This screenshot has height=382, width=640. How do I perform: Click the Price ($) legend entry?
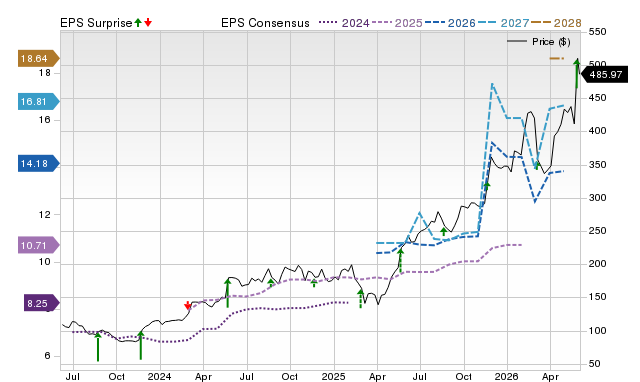(539, 42)
